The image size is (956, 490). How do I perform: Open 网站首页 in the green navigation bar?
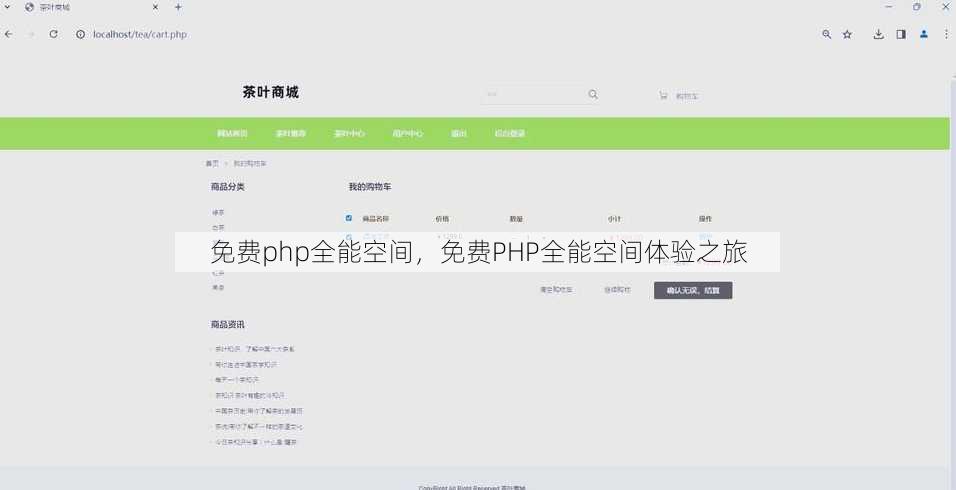click(x=232, y=133)
